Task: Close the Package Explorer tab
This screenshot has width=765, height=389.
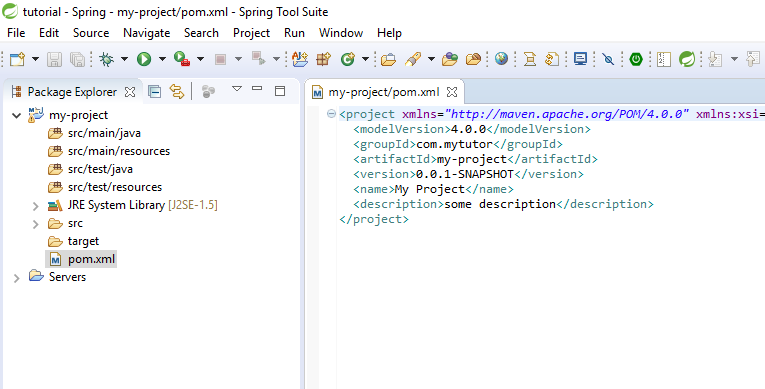Action: [130, 92]
